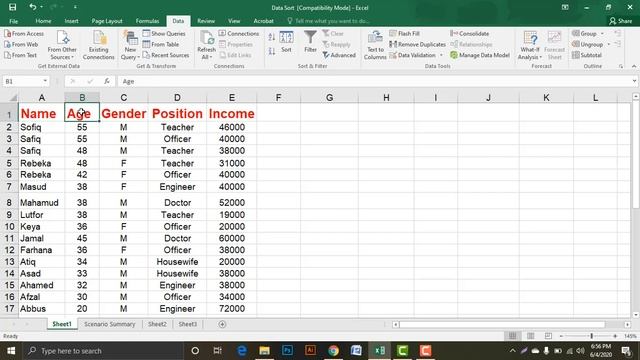Image resolution: width=640 pixels, height=360 pixels.
Task: Click the zoom slider handle
Action: [x=591, y=336]
